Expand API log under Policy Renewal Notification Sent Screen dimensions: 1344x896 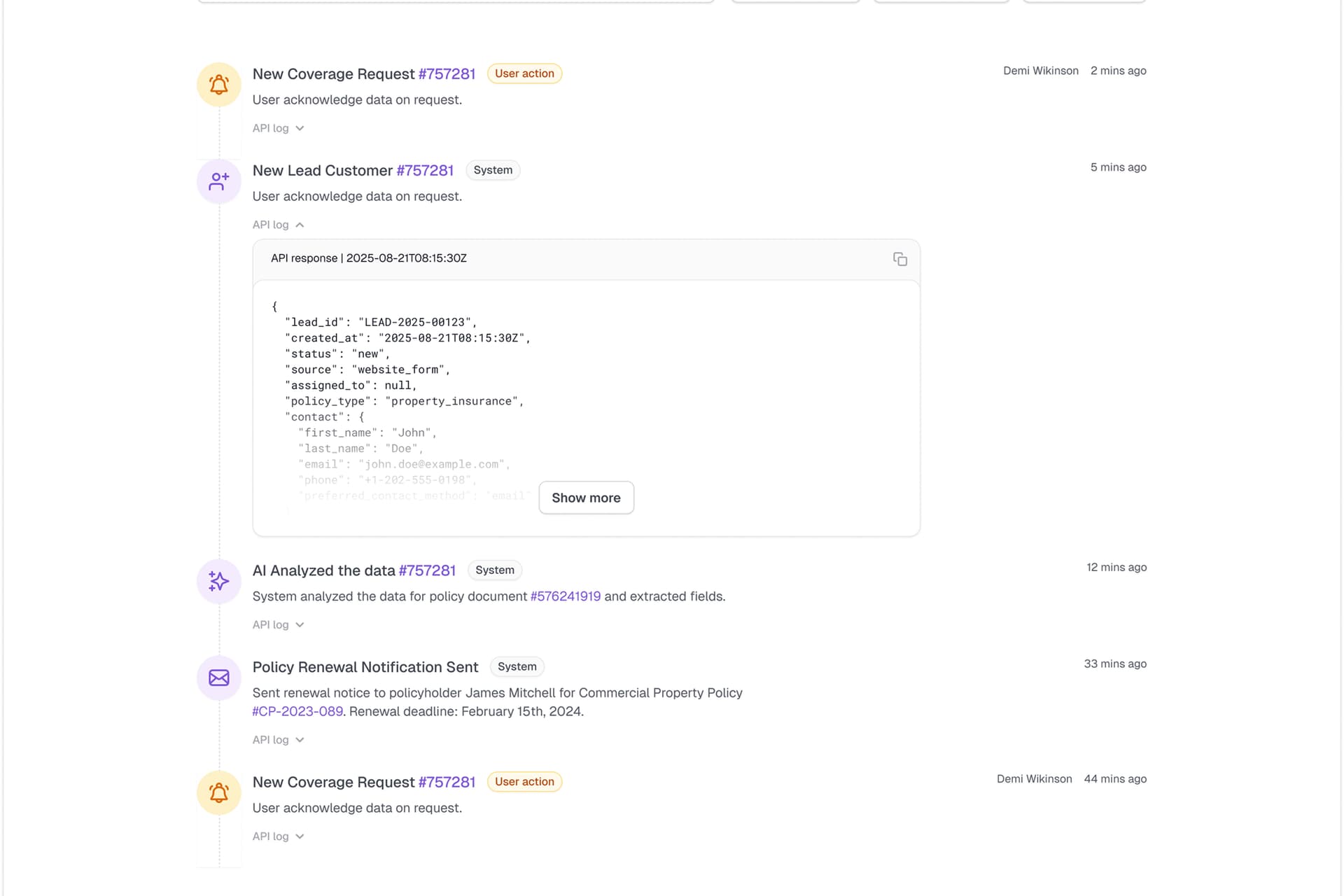tap(278, 740)
